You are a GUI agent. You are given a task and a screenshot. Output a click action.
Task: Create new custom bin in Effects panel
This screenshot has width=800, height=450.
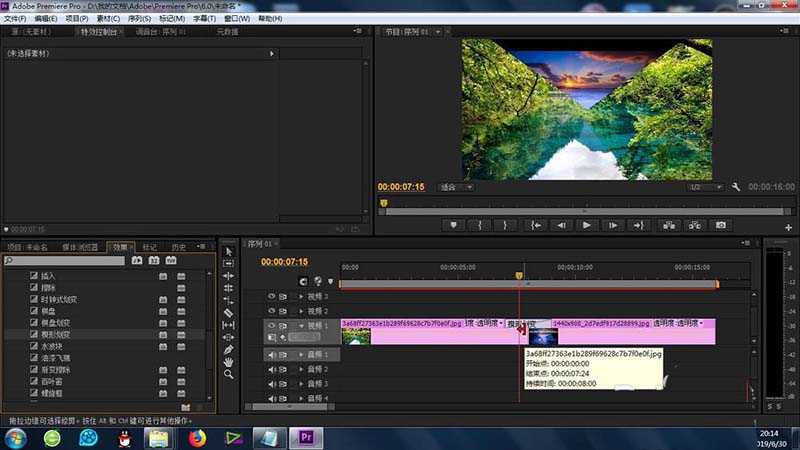(x=186, y=407)
